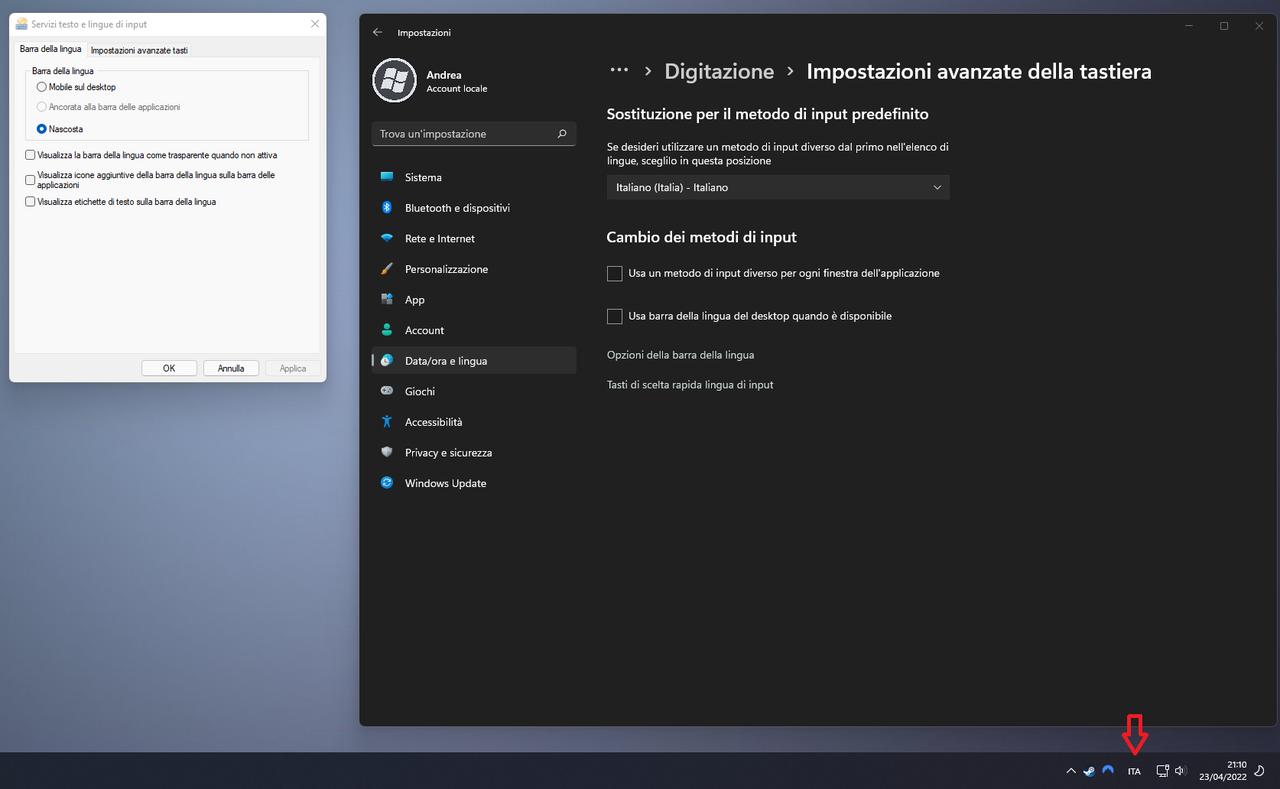Click the Andrea user avatar picture
Image resolution: width=1280 pixels, height=789 pixels.
(x=394, y=80)
